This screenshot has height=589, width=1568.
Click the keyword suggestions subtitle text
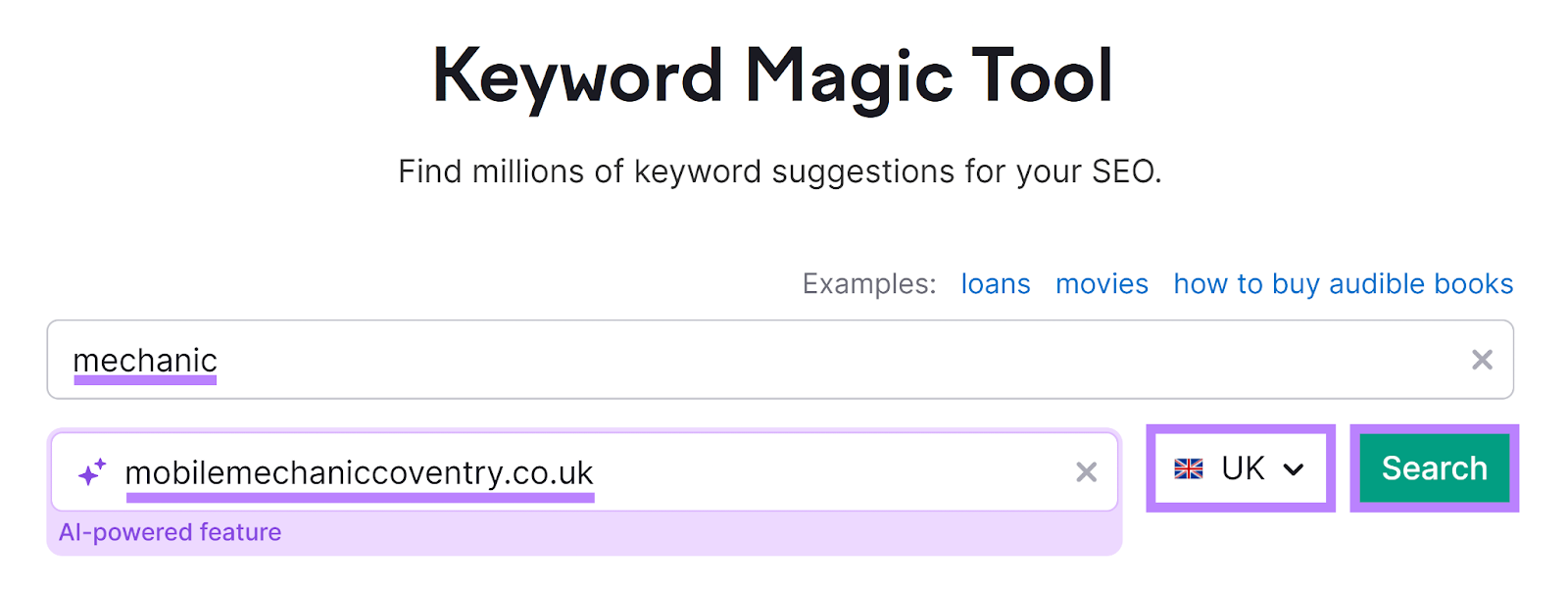tap(781, 172)
